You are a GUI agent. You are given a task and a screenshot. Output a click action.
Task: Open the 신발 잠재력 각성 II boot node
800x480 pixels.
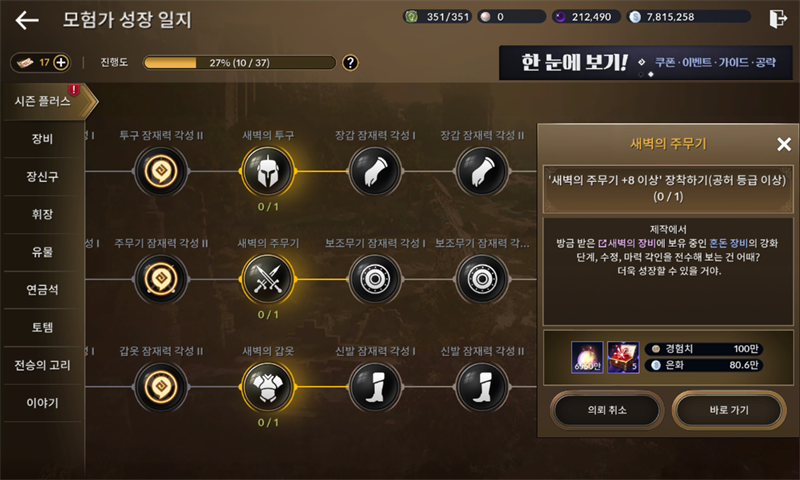point(482,387)
